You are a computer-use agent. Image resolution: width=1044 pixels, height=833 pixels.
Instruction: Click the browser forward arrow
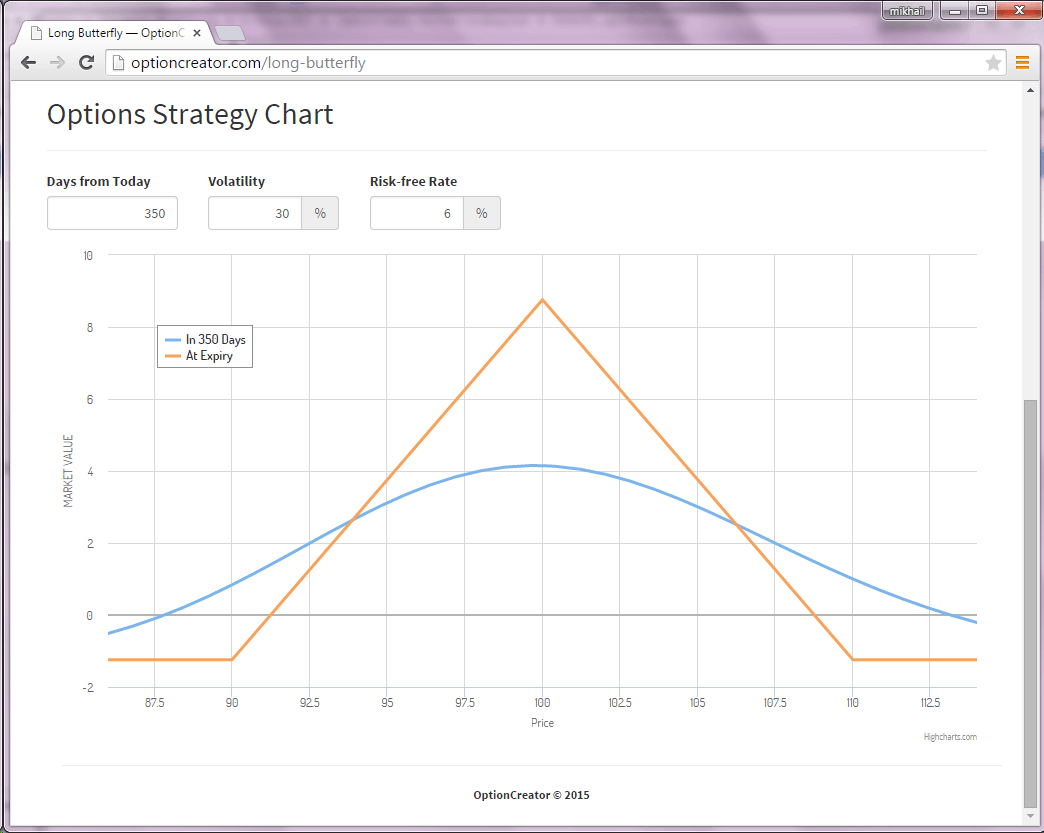(x=57, y=63)
